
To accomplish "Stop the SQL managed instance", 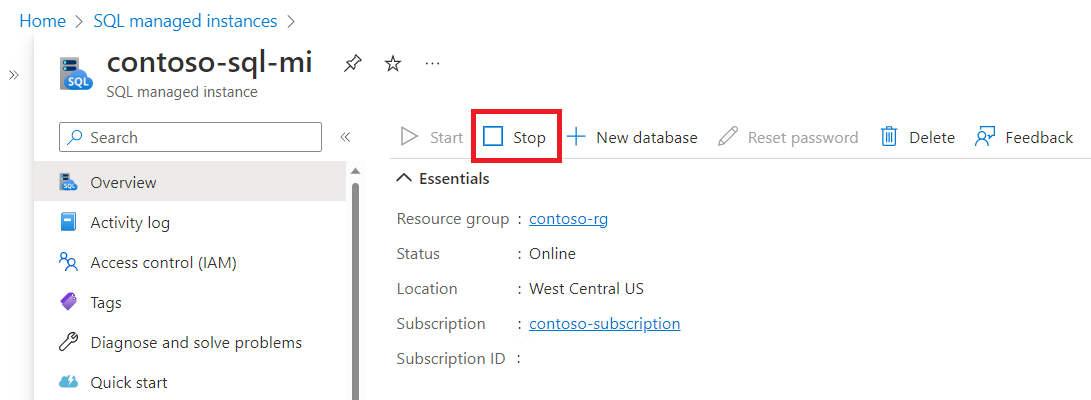I will point(515,137).
